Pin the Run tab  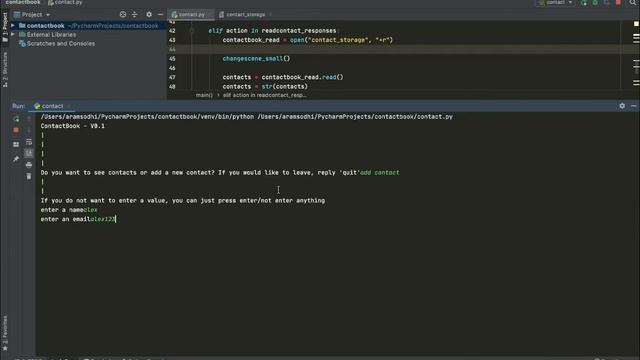pyautogui.click(x=16, y=159)
